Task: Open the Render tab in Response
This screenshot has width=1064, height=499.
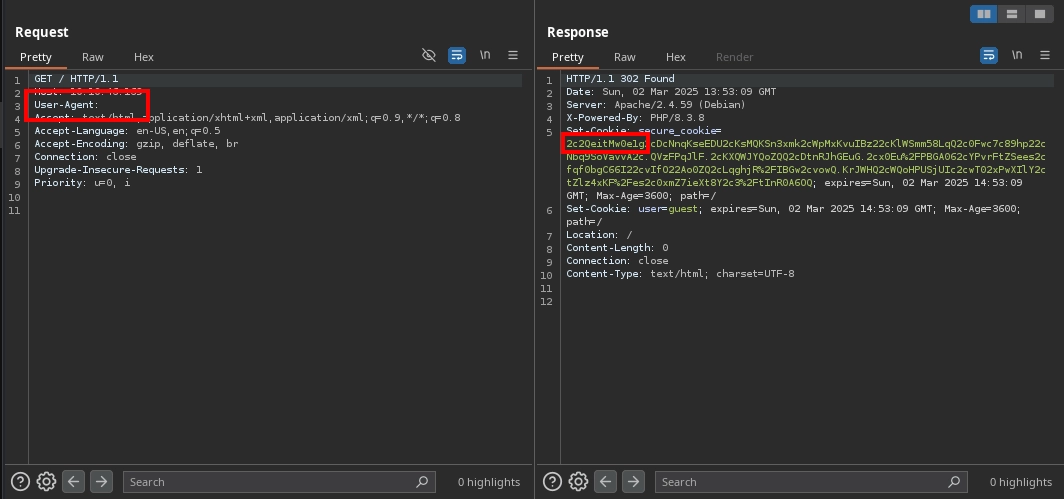Action: pos(735,57)
